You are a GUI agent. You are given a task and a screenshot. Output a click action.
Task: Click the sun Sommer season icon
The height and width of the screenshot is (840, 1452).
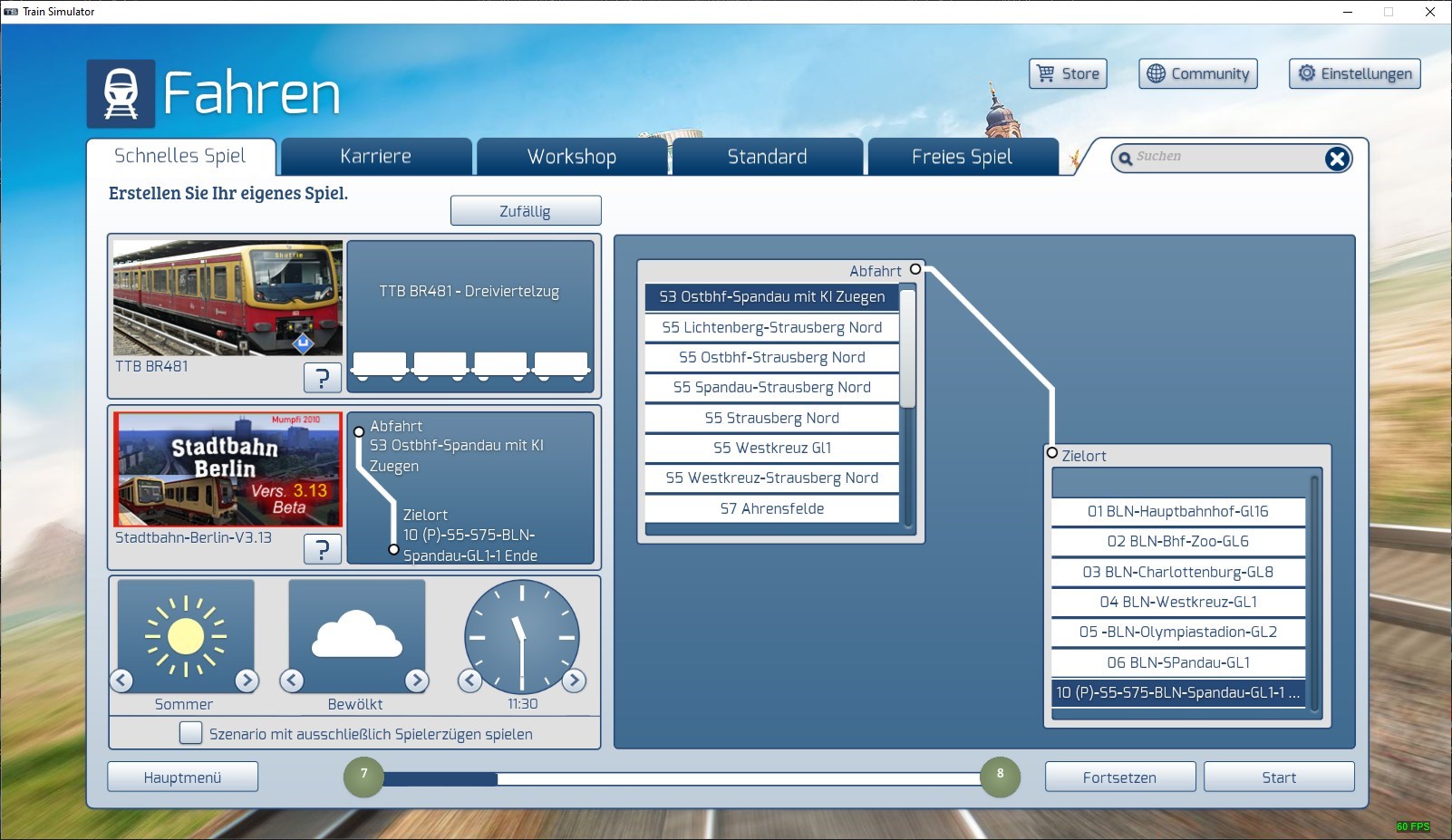tap(186, 636)
